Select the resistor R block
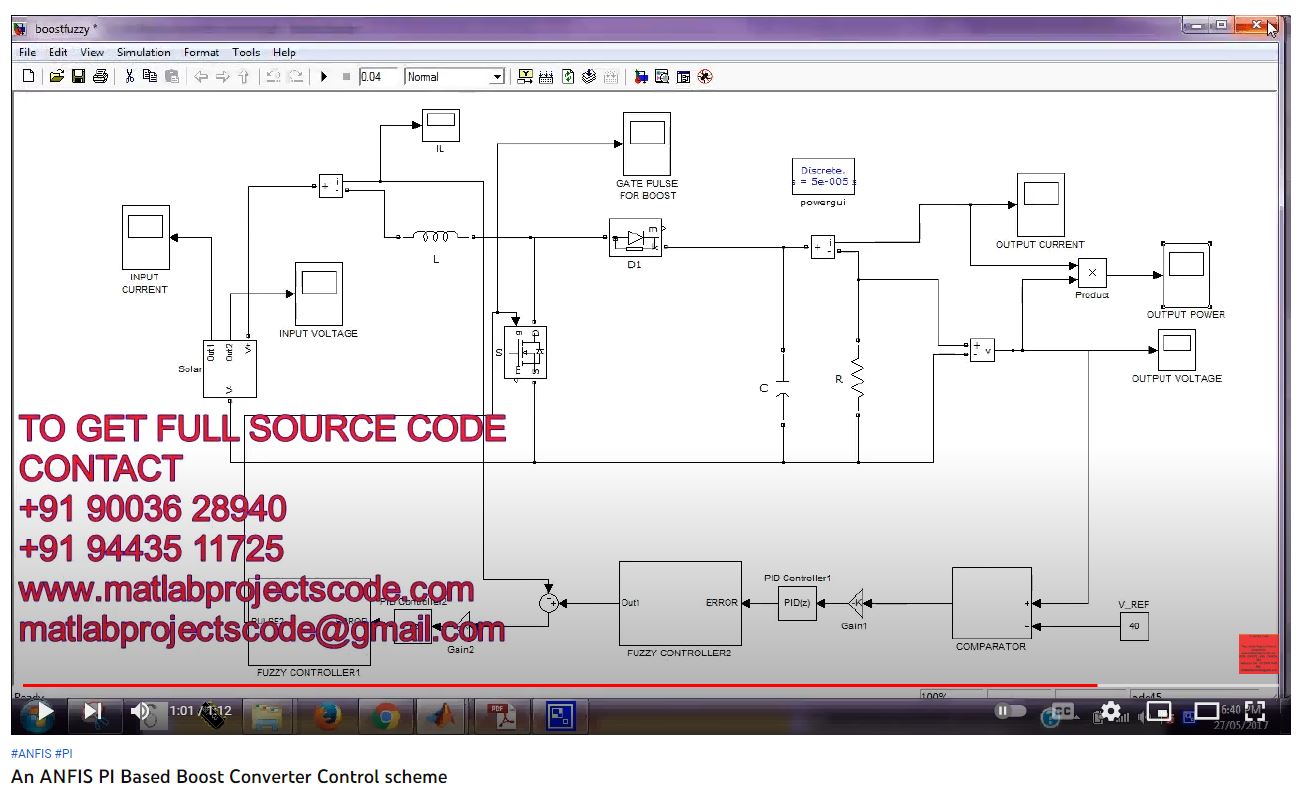 pyautogui.click(x=858, y=380)
